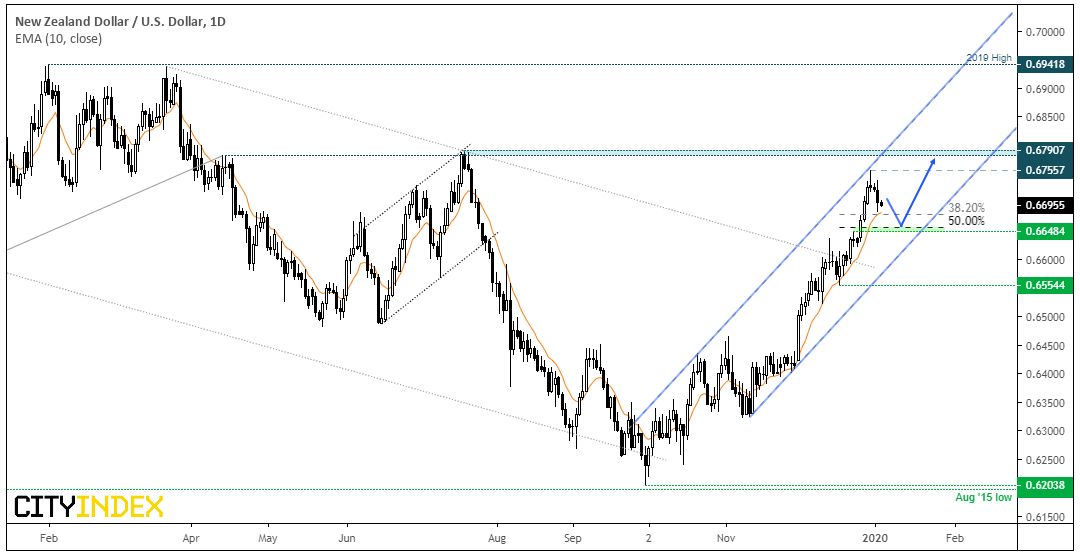
Task: Select the 0.62038 low price tag
Action: 1046,485
